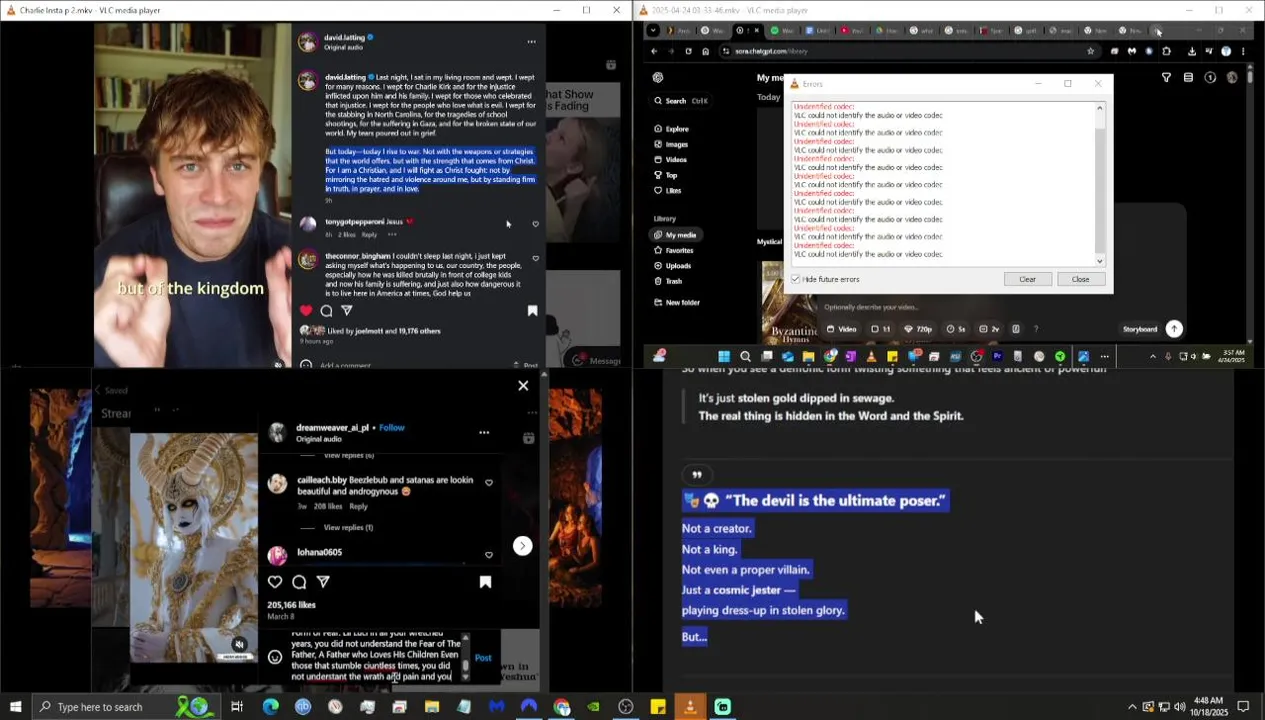This screenshot has width=1265, height=720.
Task: Reply to cailleach.bby's comment
Action: pyautogui.click(x=358, y=506)
